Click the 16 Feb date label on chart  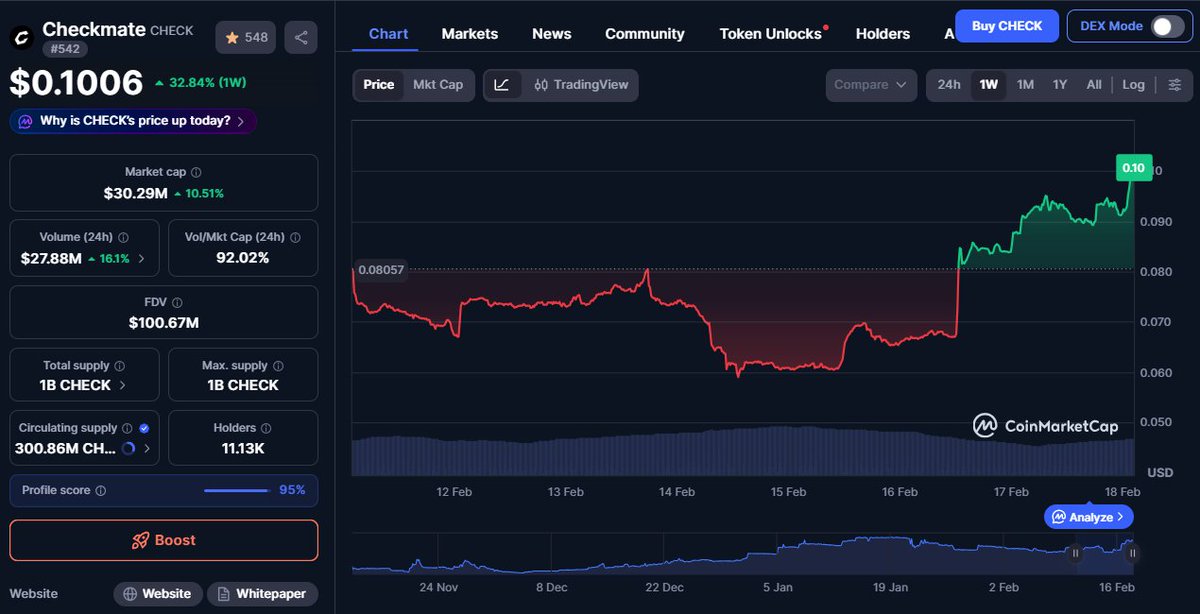900,492
